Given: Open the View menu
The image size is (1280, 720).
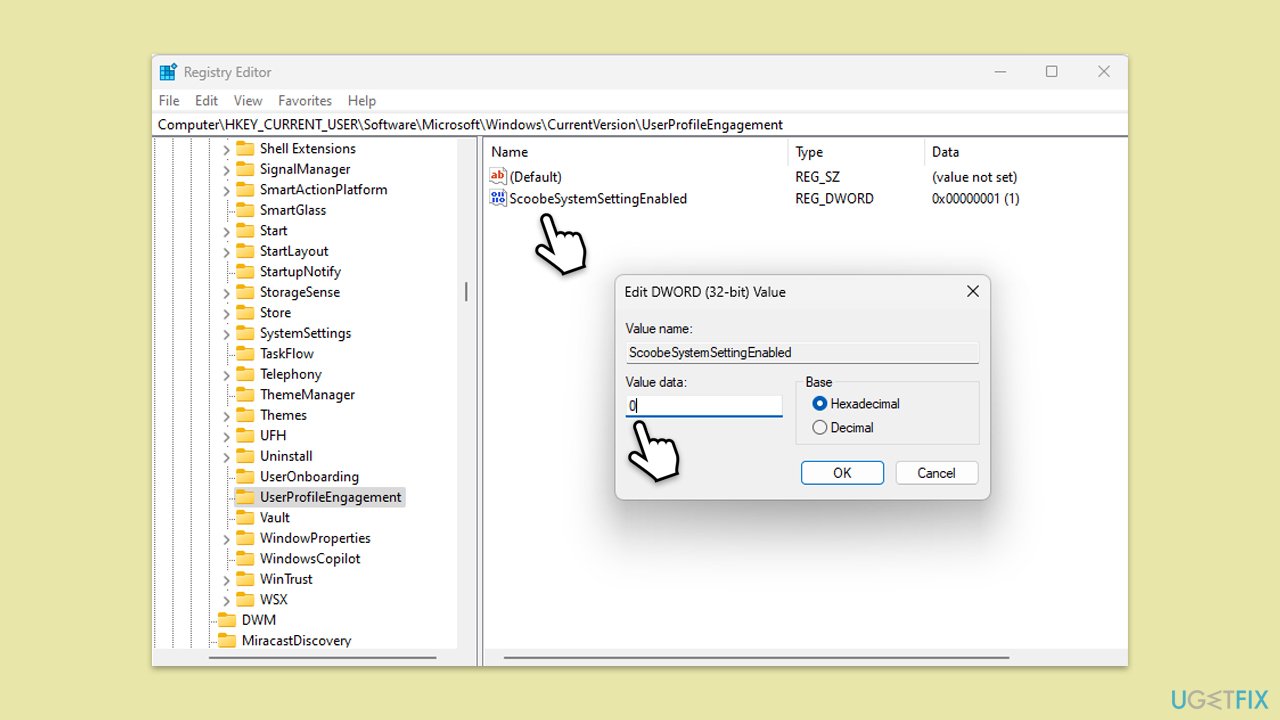Looking at the screenshot, I should [x=248, y=100].
